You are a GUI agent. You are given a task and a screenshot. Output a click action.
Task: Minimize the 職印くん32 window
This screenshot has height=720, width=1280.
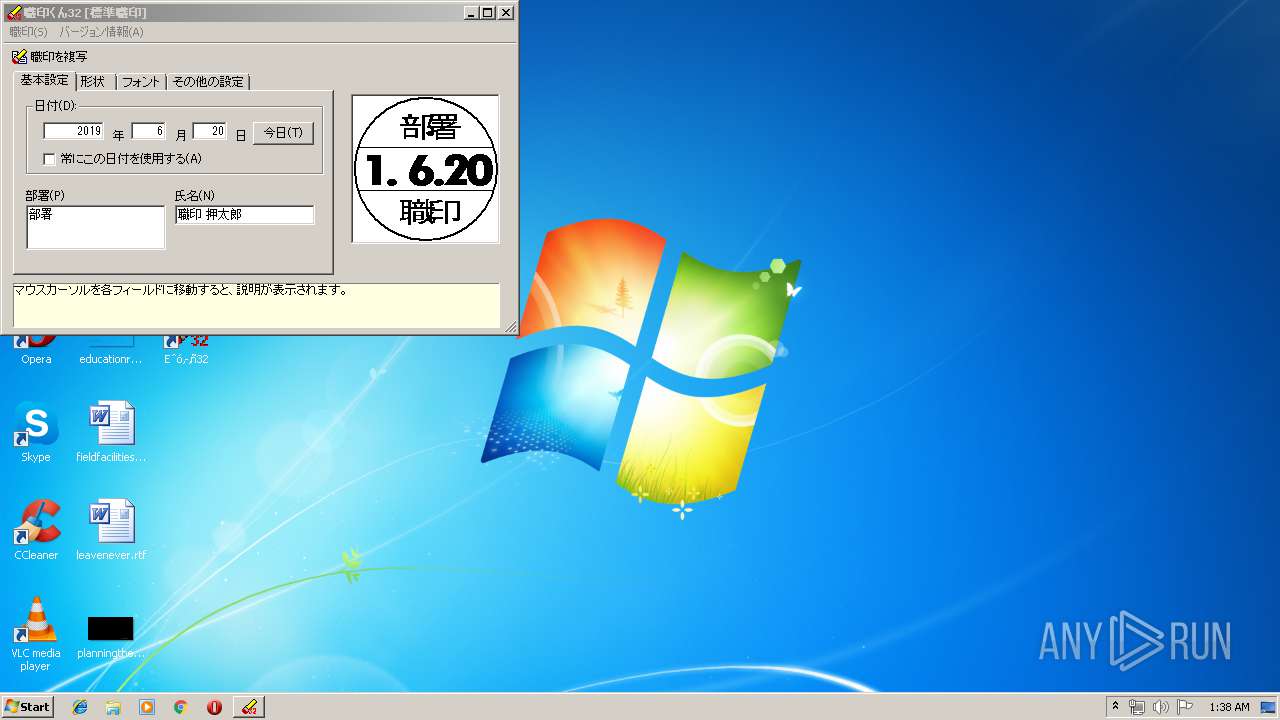471,13
